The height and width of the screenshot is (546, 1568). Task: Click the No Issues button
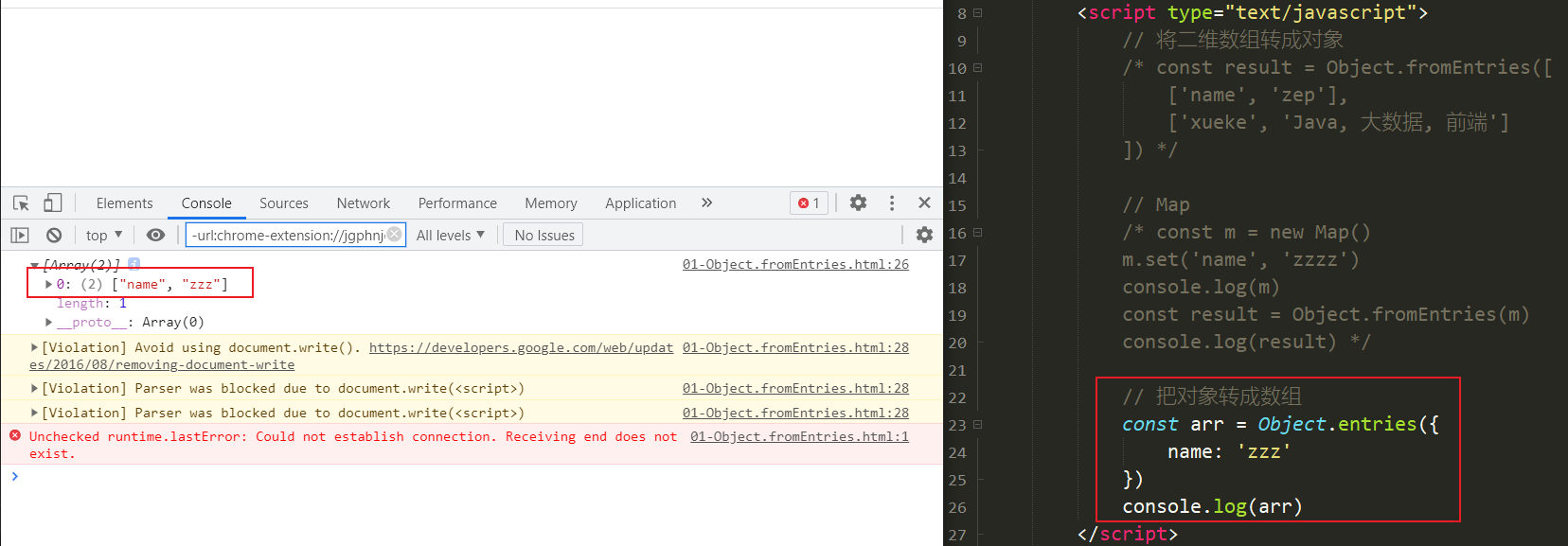point(543,235)
